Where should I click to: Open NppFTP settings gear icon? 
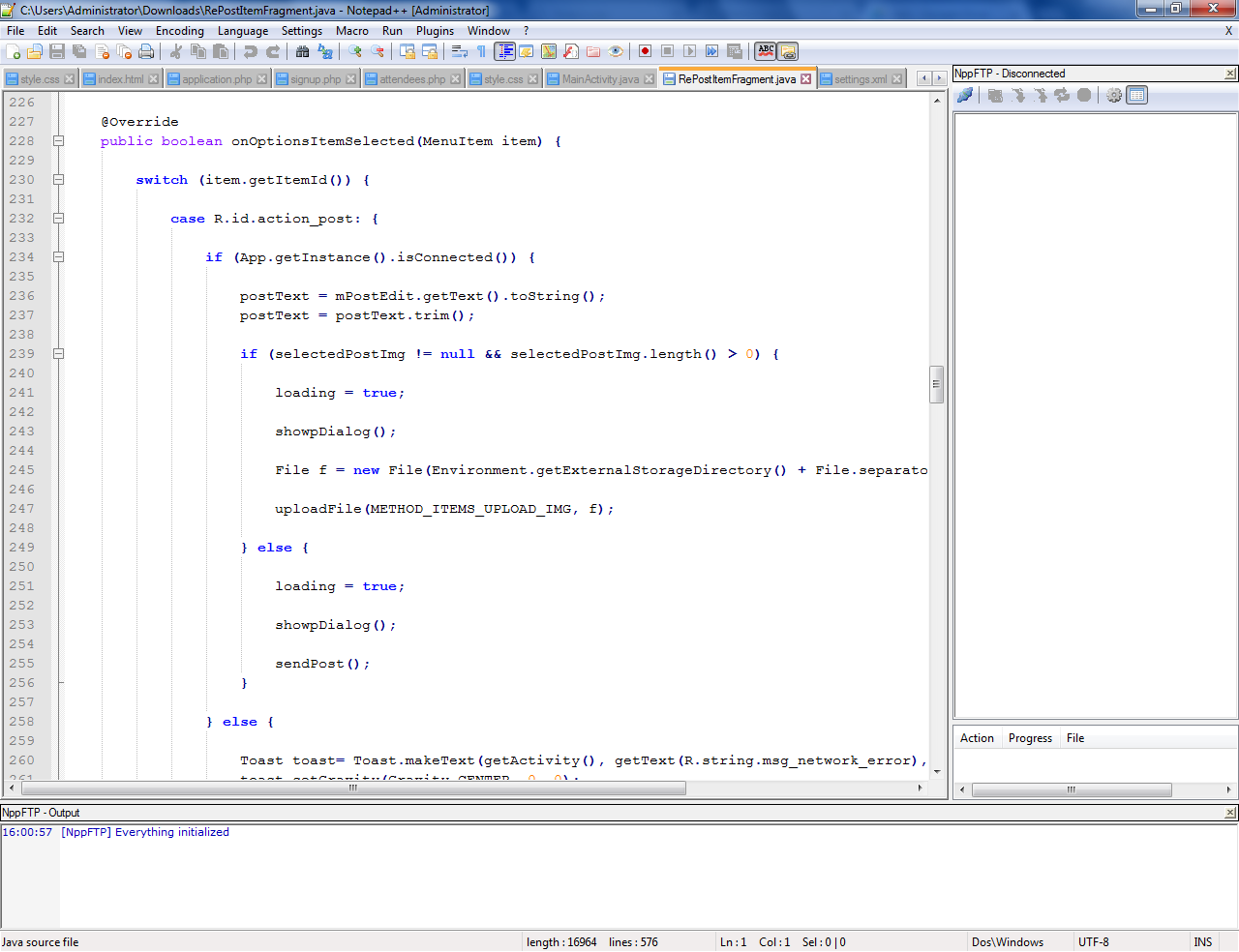coord(1114,95)
